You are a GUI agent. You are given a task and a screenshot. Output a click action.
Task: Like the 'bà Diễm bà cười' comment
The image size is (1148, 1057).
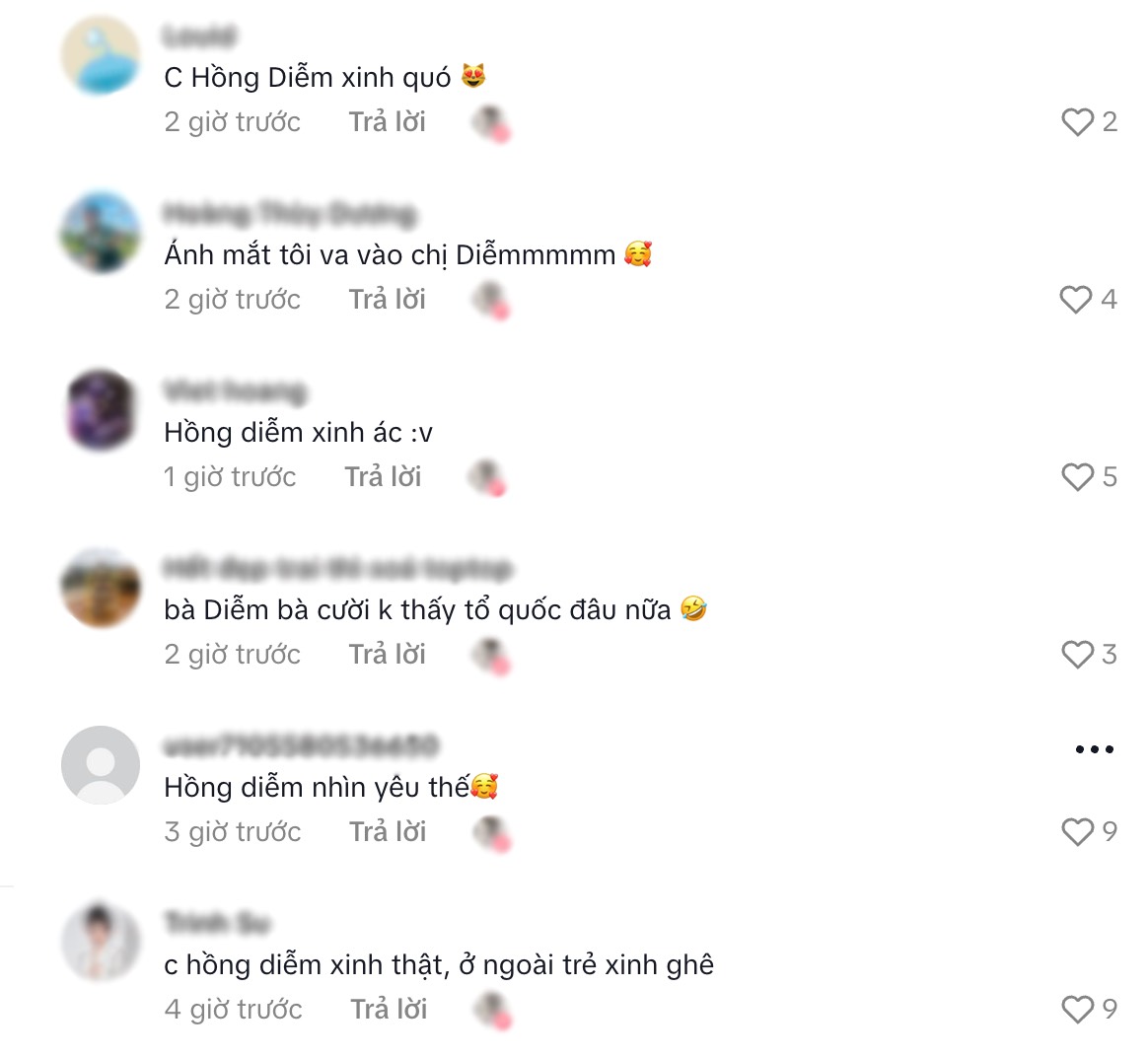point(1077,655)
